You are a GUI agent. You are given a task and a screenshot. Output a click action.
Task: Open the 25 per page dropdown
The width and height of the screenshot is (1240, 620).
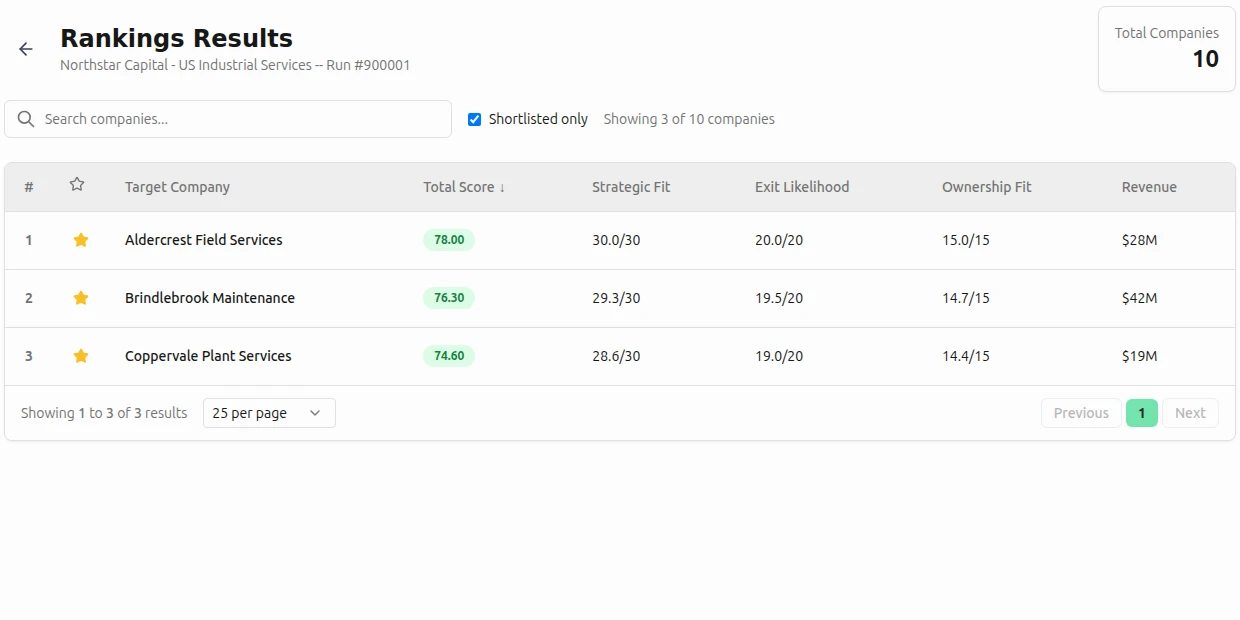[269, 413]
